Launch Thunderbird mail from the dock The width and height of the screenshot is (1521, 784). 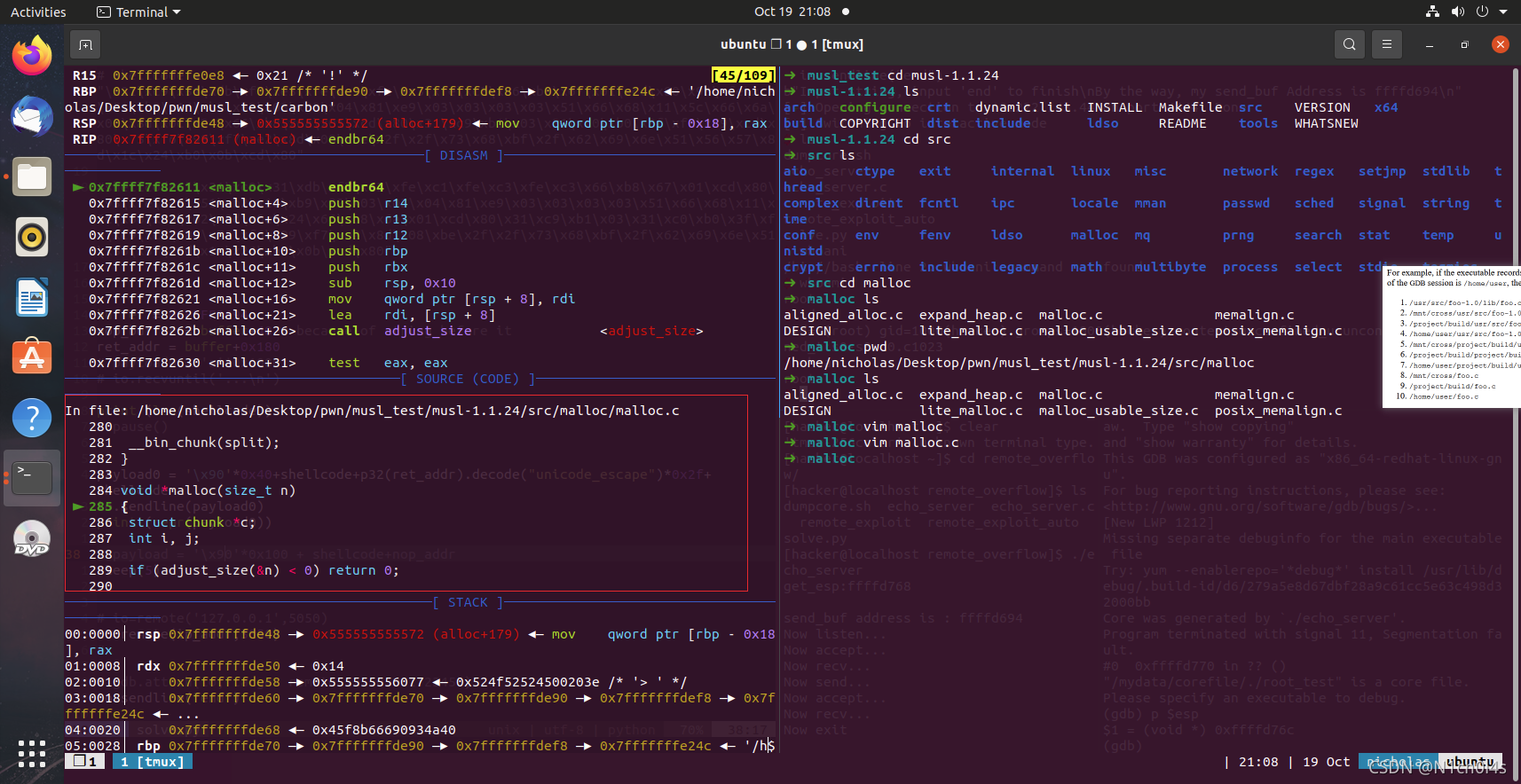[x=32, y=116]
